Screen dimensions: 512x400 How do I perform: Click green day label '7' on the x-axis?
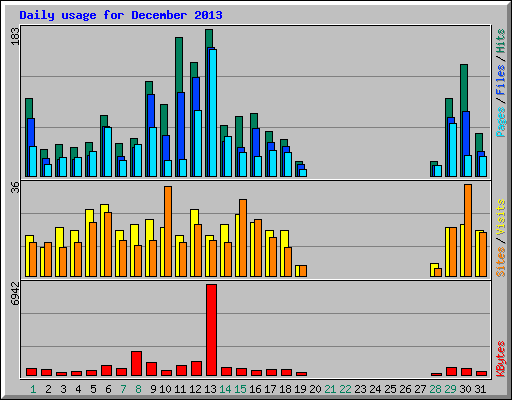(x=123, y=389)
